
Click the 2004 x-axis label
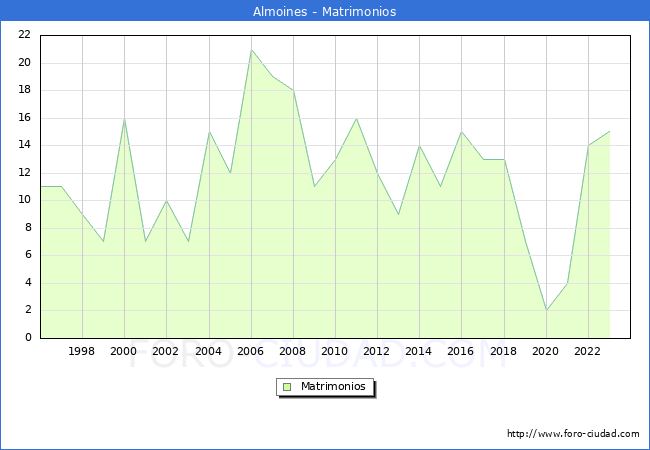click(209, 351)
